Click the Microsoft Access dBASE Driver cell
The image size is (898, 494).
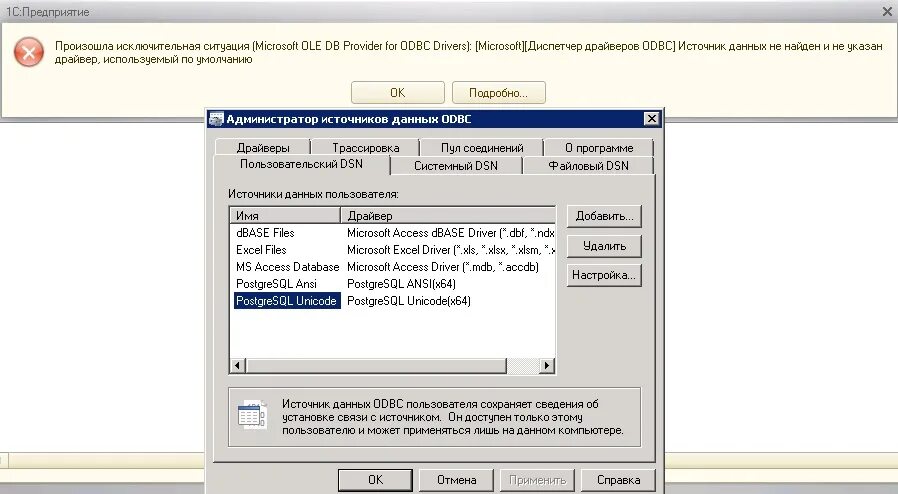point(450,233)
